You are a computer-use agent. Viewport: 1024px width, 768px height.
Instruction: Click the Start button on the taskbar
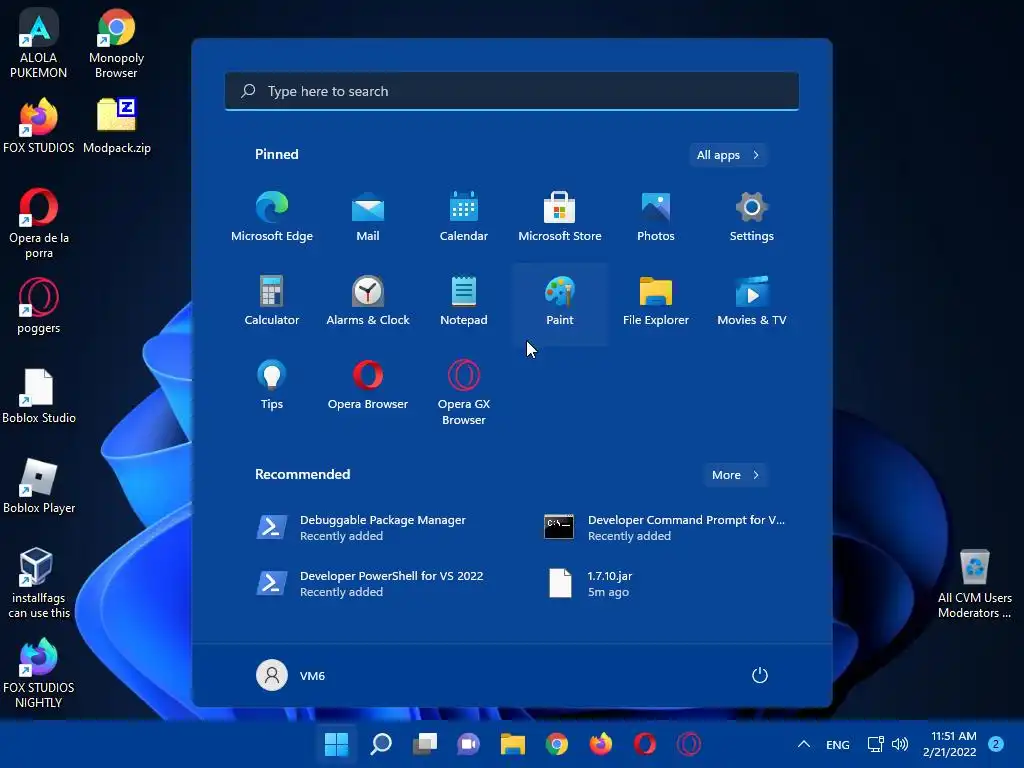tap(336, 744)
